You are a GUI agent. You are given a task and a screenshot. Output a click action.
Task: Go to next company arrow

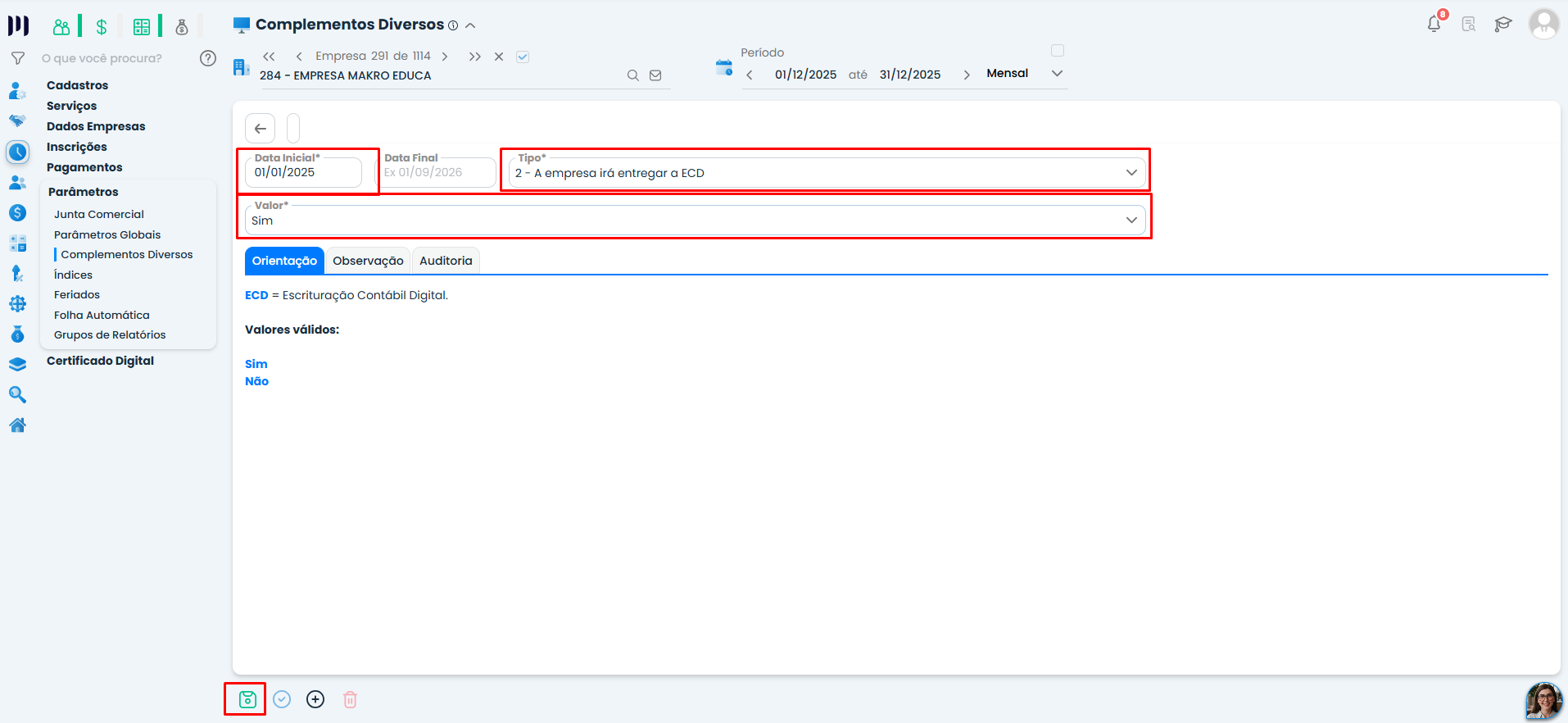445,57
